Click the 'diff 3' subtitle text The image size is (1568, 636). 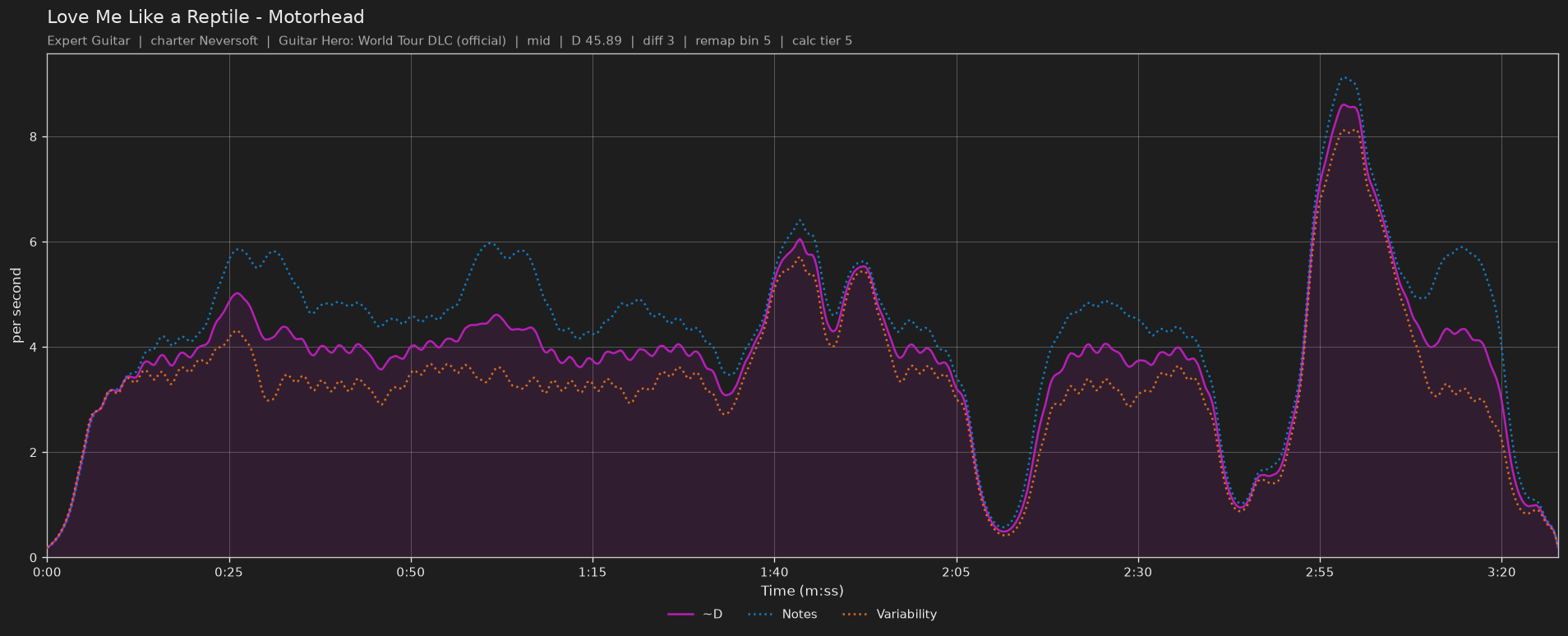658,41
